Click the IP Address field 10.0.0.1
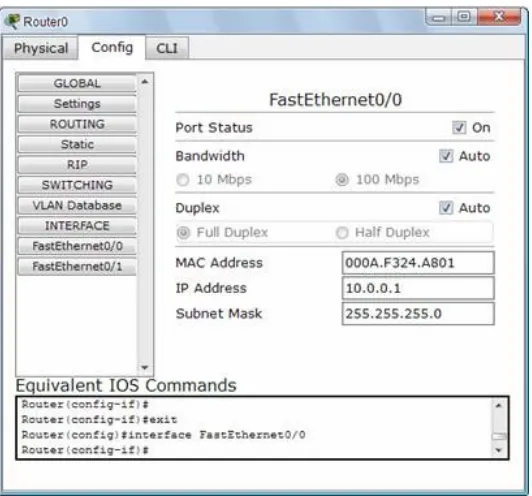532x496 pixels. pyautogui.click(x=418, y=288)
